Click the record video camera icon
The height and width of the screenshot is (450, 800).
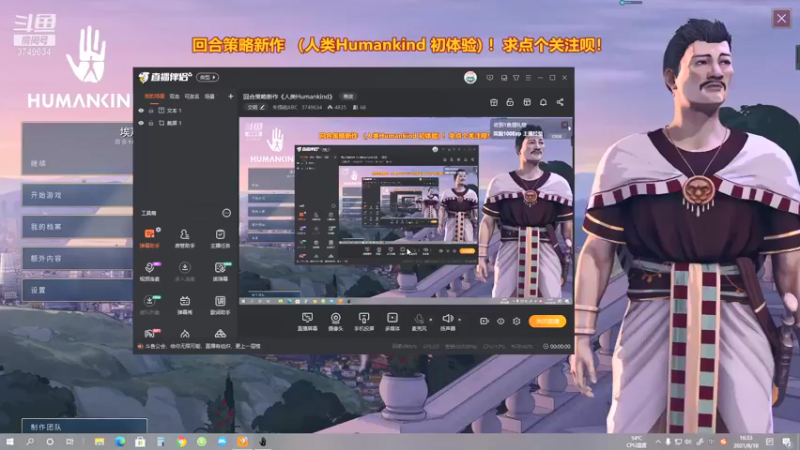[484, 321]
